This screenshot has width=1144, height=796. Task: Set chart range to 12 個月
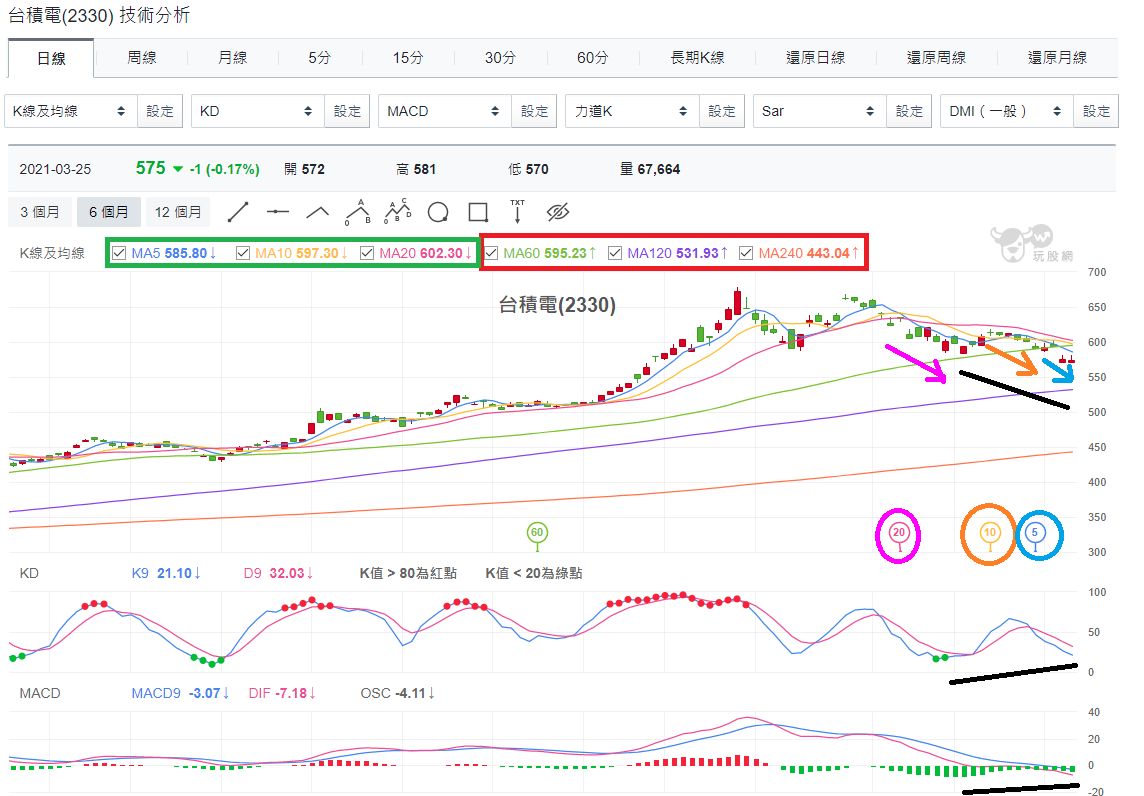(x=178, y=212)
